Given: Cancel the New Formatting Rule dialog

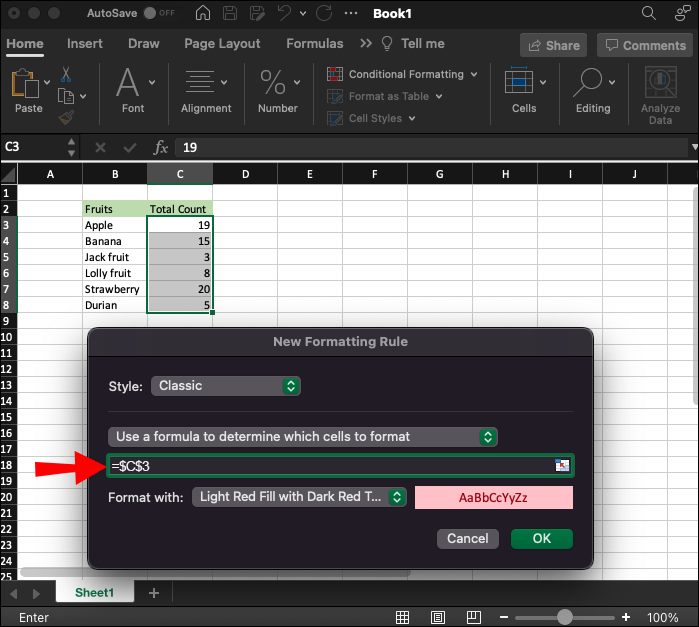Looking at the screenshot, I should point(467,538).
